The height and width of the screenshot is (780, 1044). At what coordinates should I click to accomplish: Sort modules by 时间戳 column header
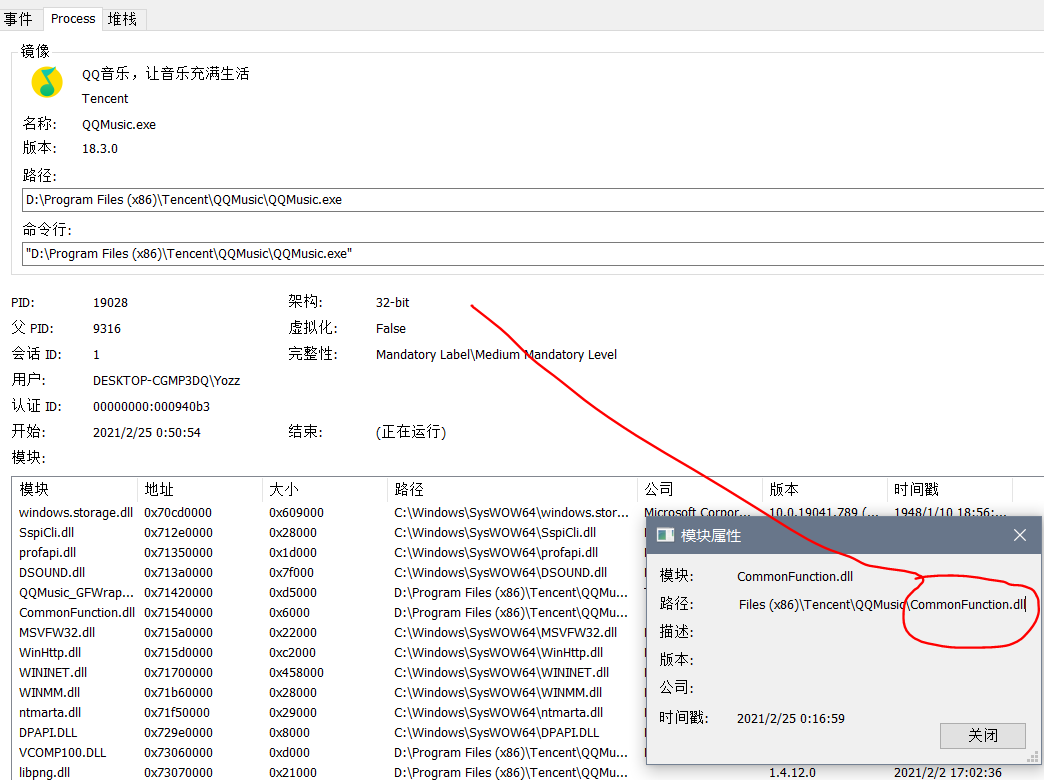click(949, 490)
